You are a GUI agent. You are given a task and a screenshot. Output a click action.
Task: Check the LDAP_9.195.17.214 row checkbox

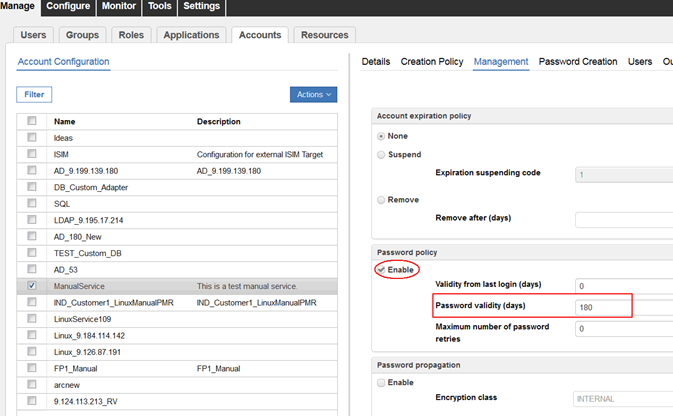click(x=32, y=219)
